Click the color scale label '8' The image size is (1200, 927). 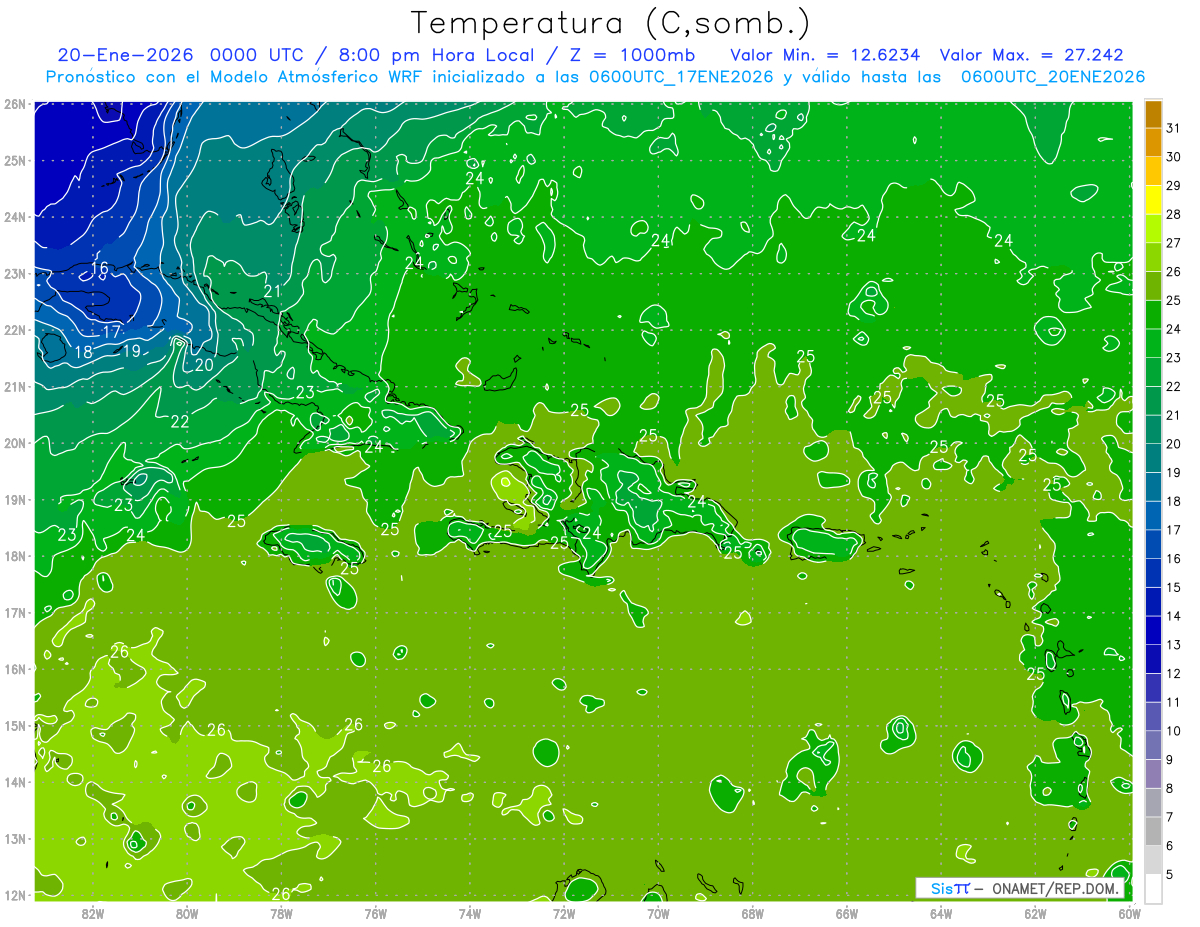coord(1170,789)
